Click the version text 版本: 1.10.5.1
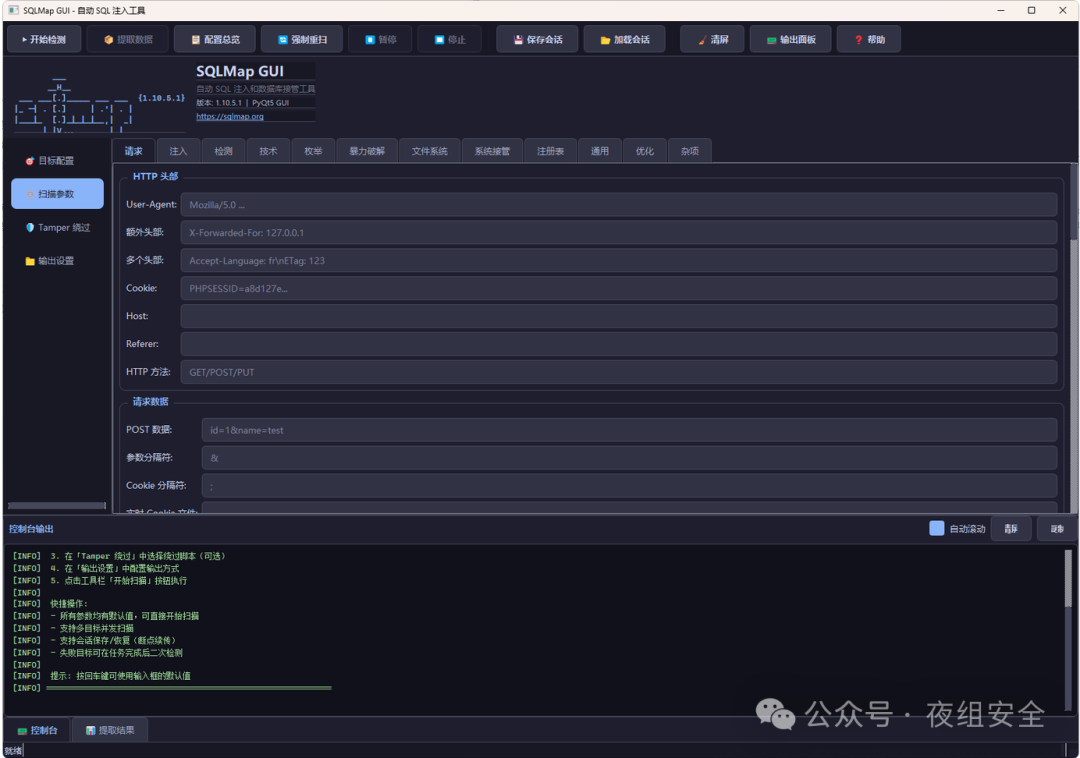Screen dimensions: 1080x758 click(x=219, y=103)
